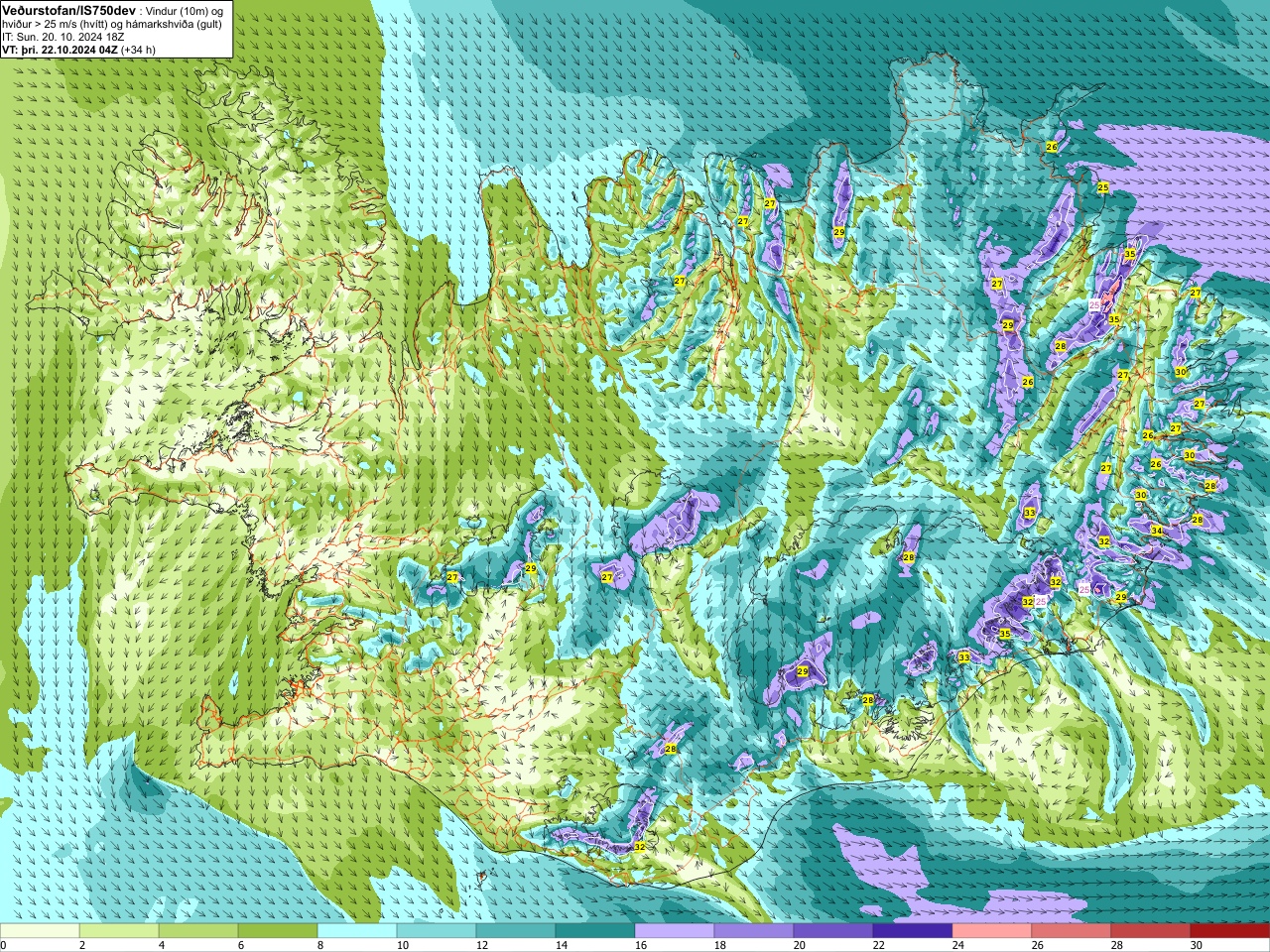Choose the 22–24 m/s deep indigo swatch
1270x952 pixels.
point(913,930)
